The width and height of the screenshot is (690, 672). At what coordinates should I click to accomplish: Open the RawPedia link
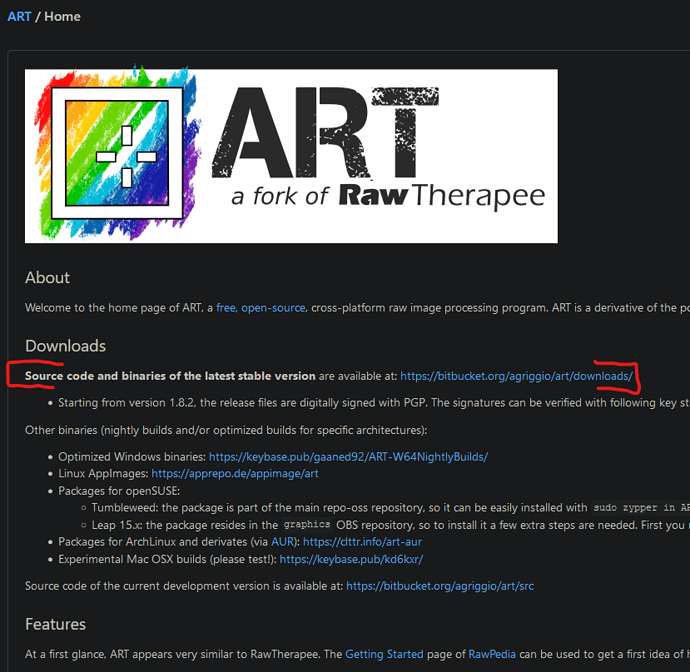492,654
